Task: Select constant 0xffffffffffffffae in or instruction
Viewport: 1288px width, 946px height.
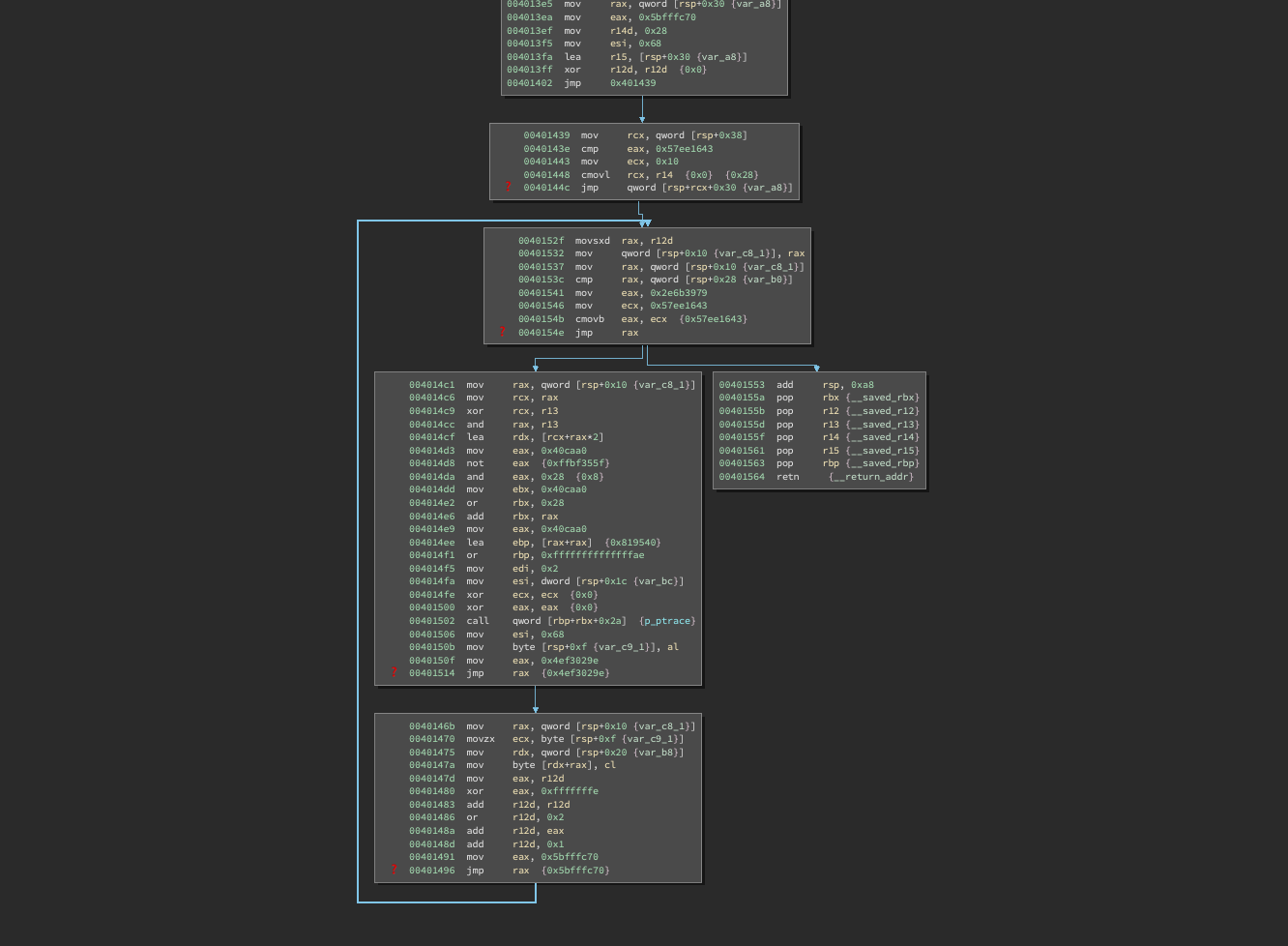Action: pos(592,555)
